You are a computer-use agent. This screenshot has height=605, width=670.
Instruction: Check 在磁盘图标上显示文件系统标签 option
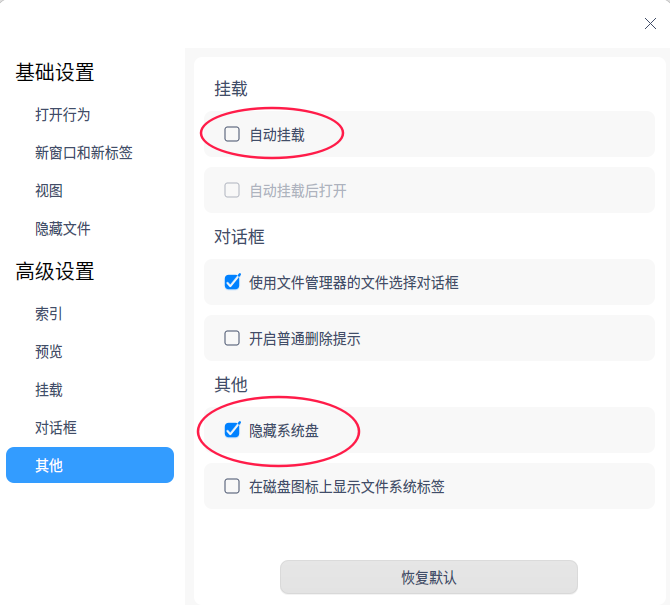[232, 487]
